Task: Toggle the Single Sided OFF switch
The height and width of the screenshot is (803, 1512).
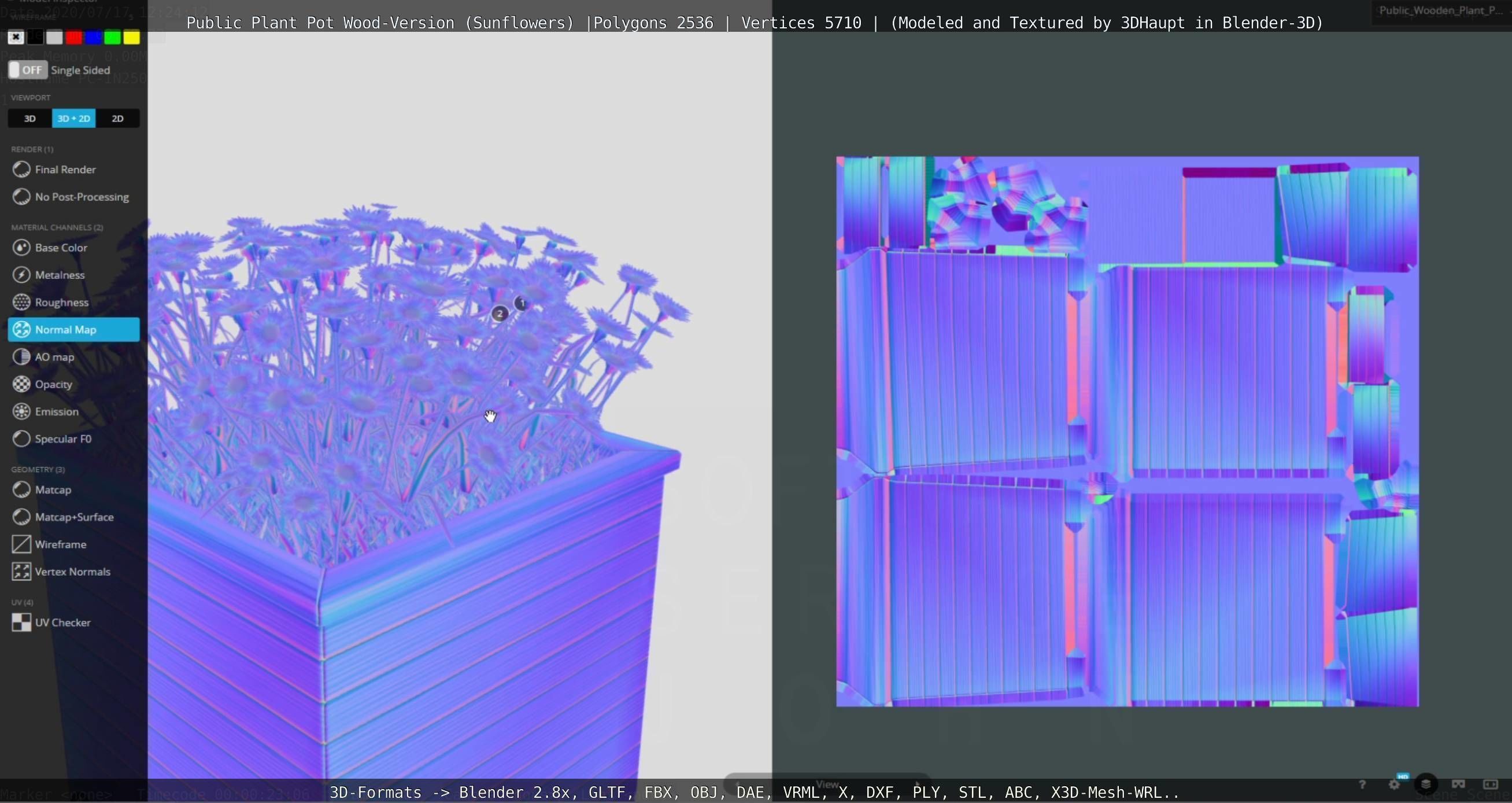Action: click(28, 70)
